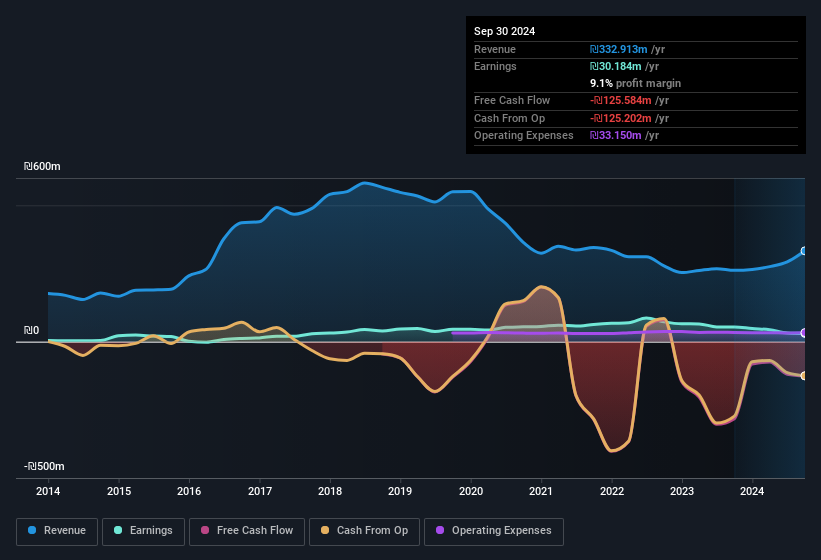
Task: Click the 2018 x-axis label
Action: (x=330, y=491)
